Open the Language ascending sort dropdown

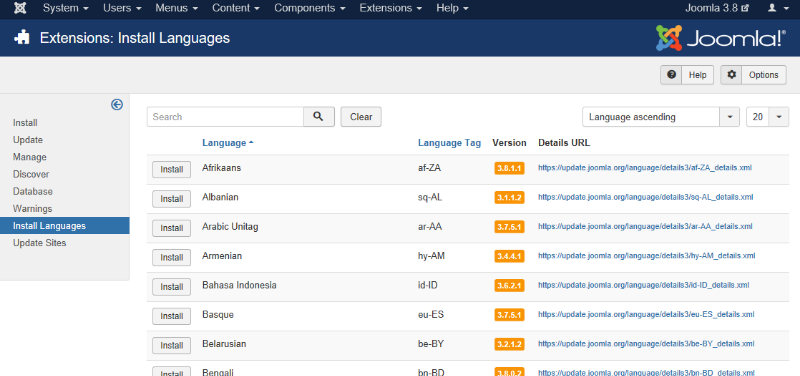pyautogui.click(x=661, y=117)
